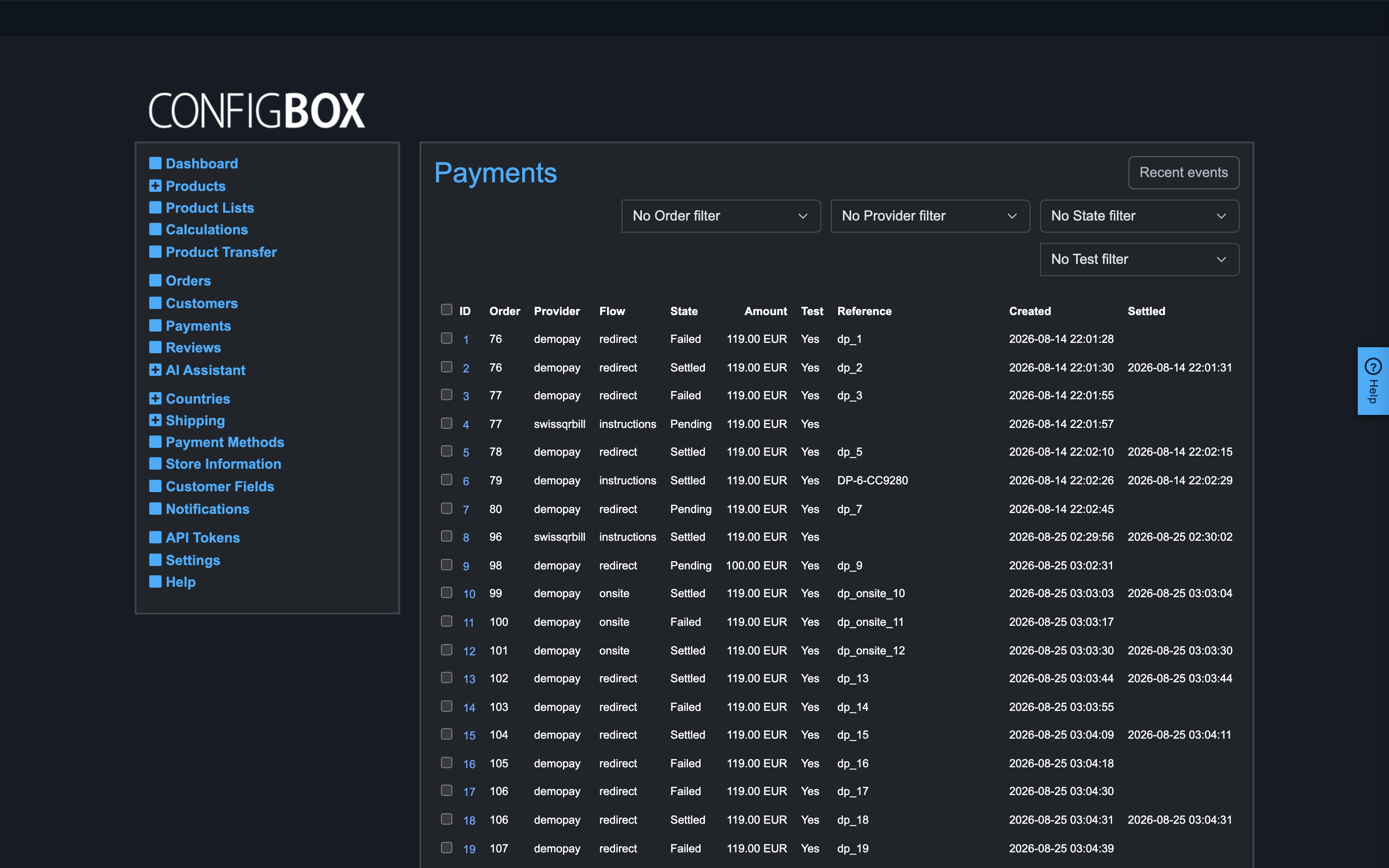This screenshot has width=1389, height=868.
Task: Click the icon beside API Tokens
Action: click(155, 538)
